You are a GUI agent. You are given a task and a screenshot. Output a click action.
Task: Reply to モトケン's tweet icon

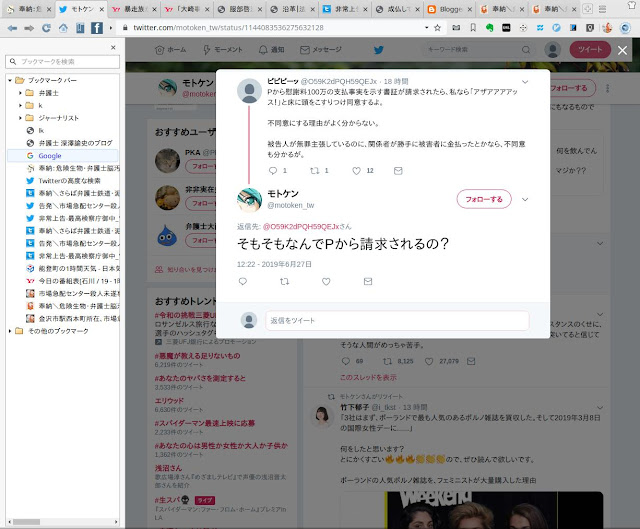coord(243,281)
